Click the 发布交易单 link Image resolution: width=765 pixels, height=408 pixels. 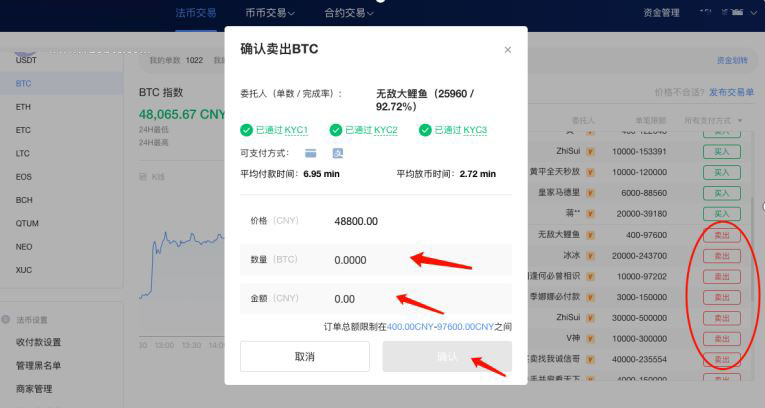[731, 92]
